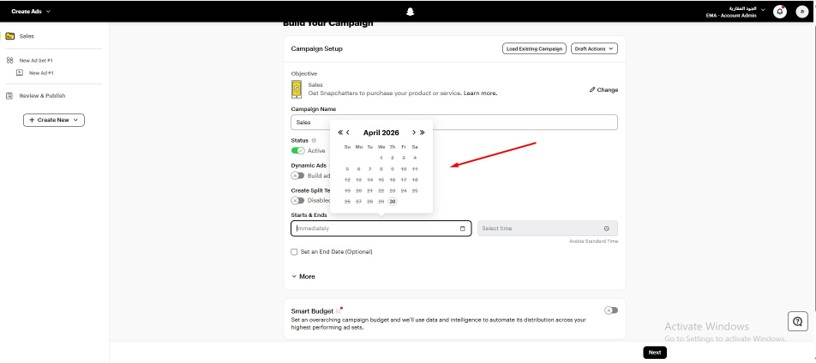
Task: Click the Starts & Ends label
Action: 309,214
